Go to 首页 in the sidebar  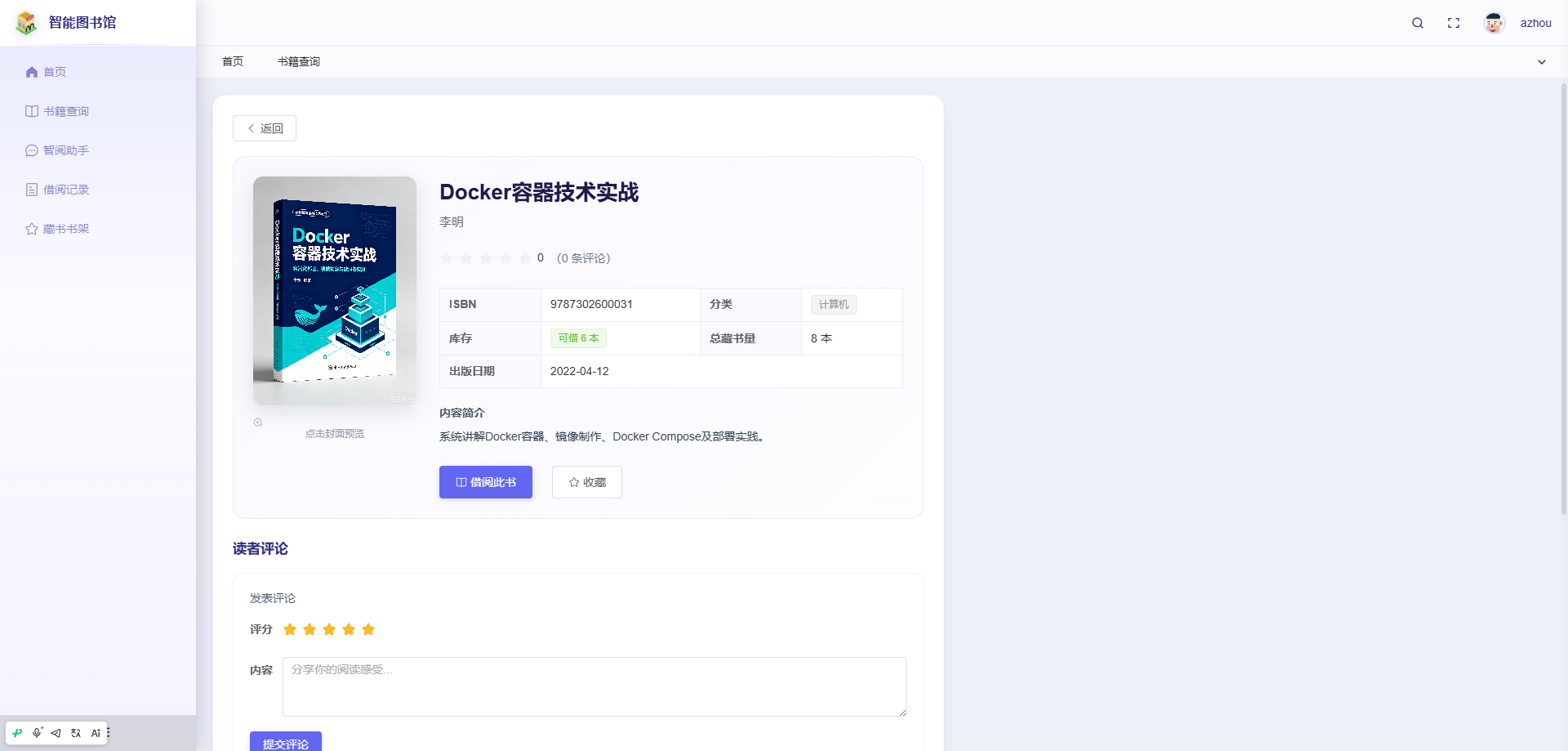tap(98, 72)
